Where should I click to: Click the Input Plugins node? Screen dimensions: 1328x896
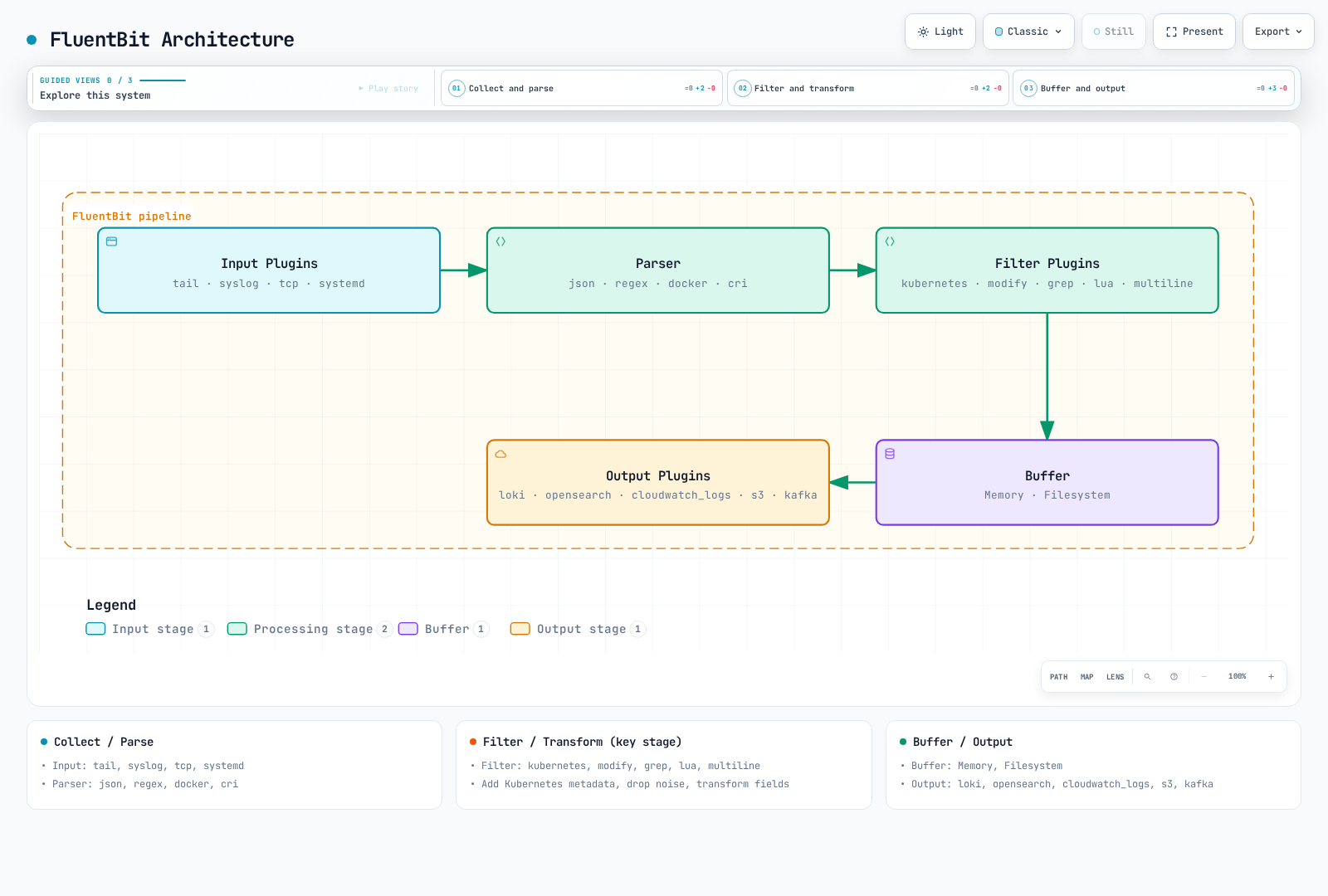pyautogui.click(x=269, y=270)
